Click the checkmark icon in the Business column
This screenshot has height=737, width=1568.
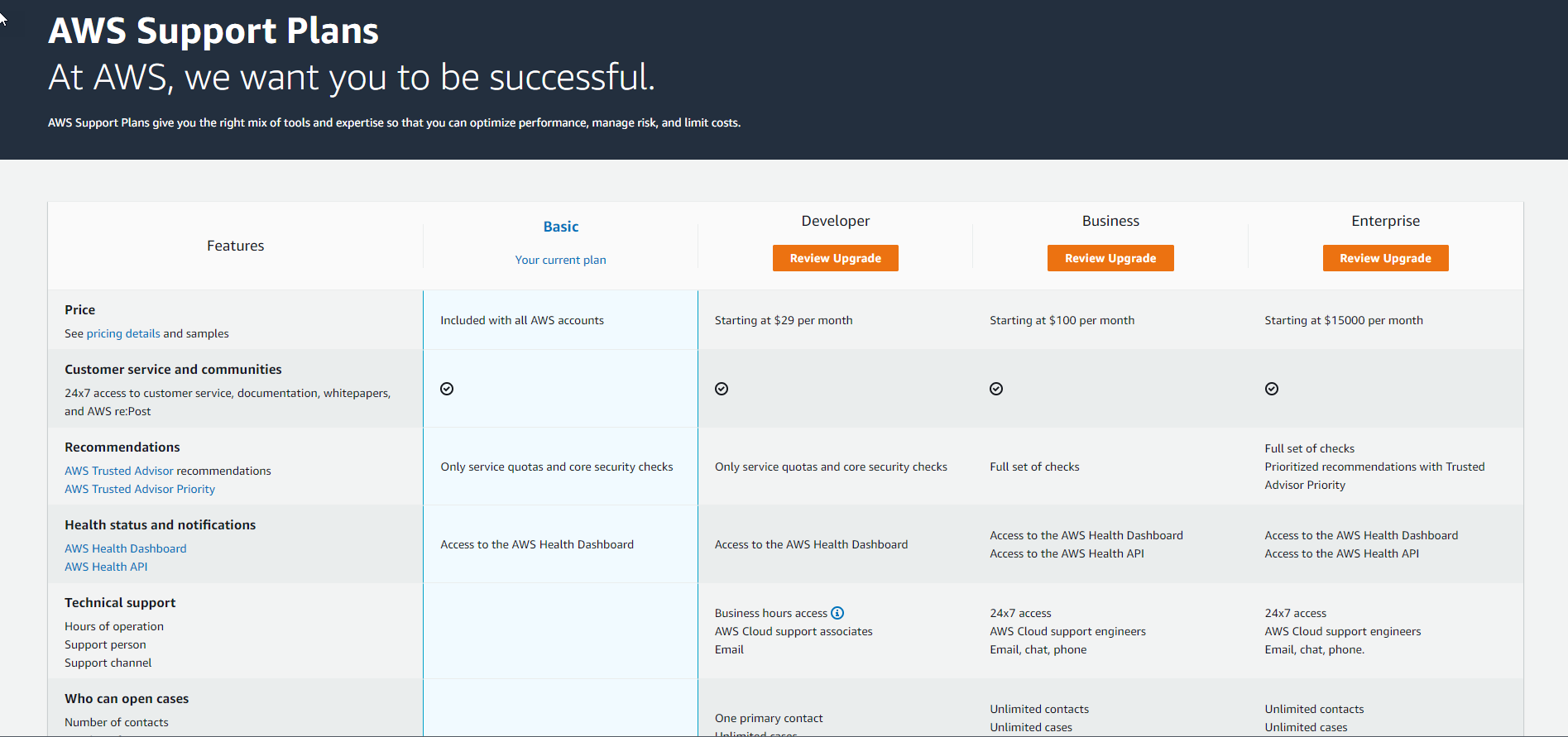click(x=996, y=389)
